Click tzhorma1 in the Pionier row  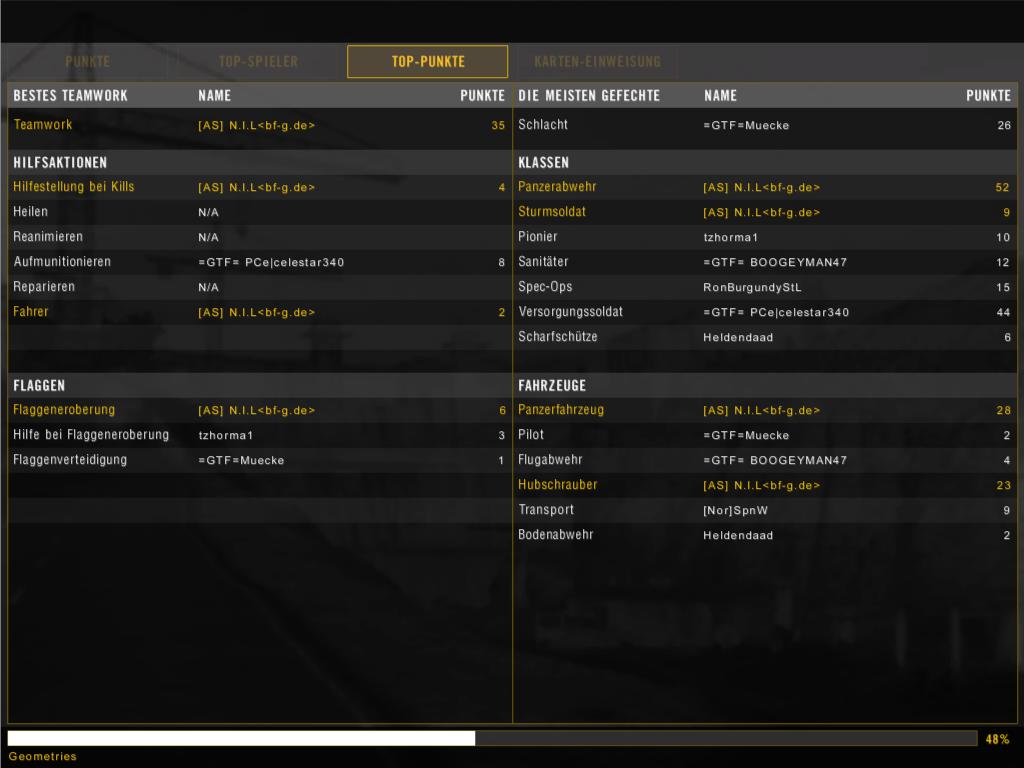coord(730,237)
